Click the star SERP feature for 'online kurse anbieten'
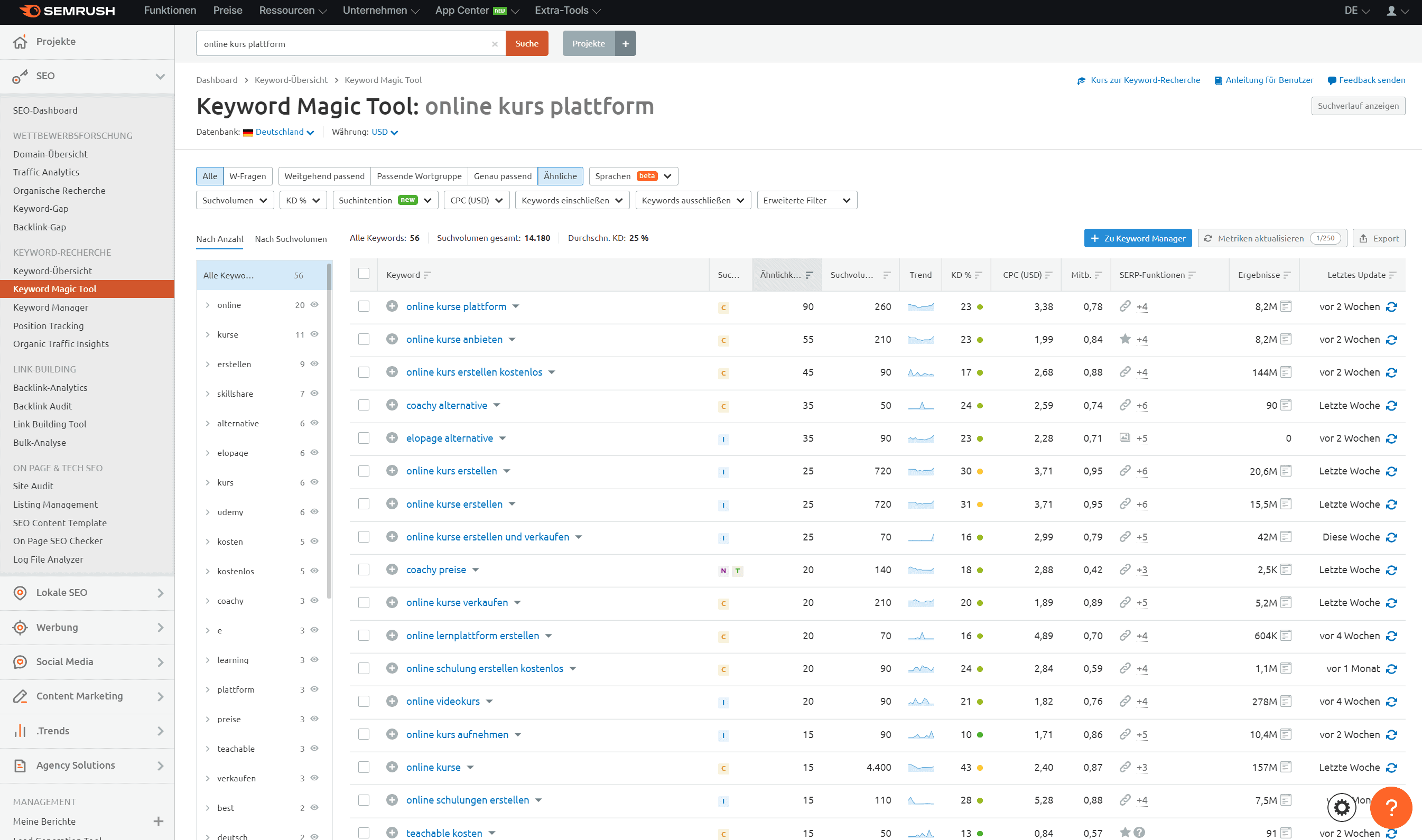The height and width of the screenshot is (840, 1422). pos(1125,339)
